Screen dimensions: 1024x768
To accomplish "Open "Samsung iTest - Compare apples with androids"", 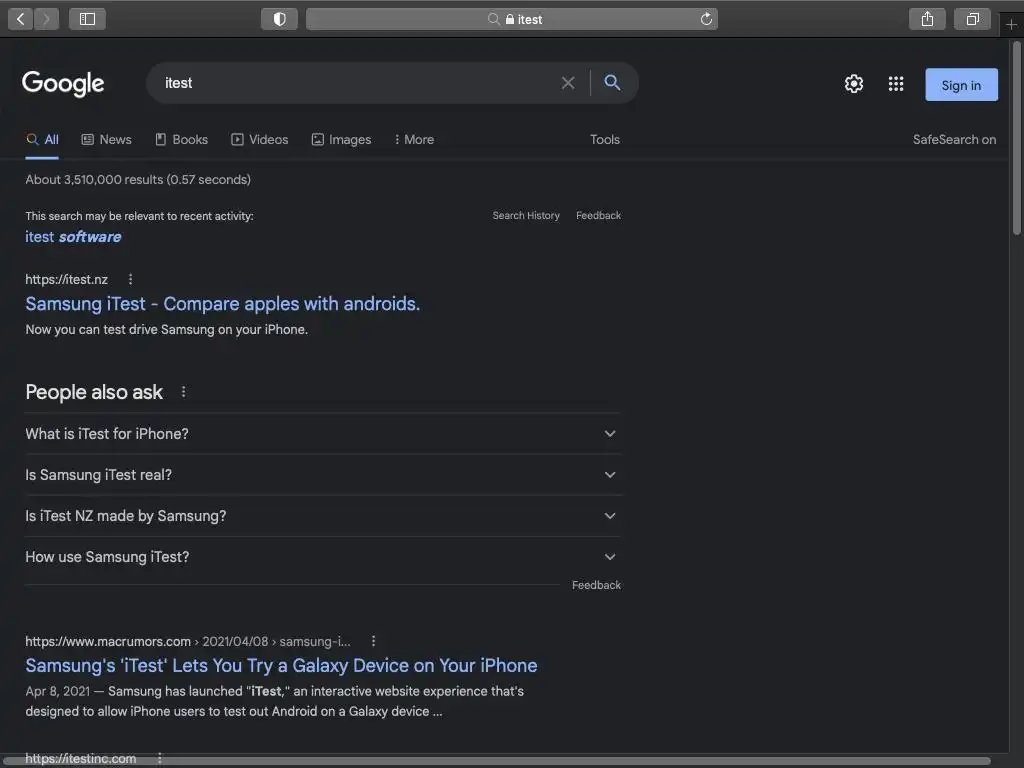I will pos(223,304).
